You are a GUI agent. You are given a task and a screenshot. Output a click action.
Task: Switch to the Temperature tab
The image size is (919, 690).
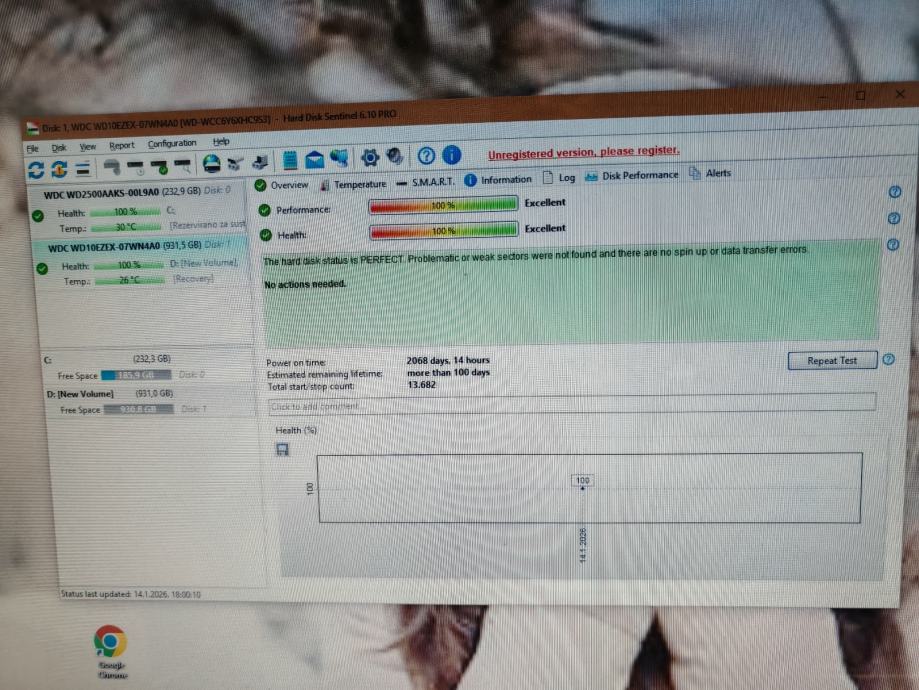click(x=353, y=184)
